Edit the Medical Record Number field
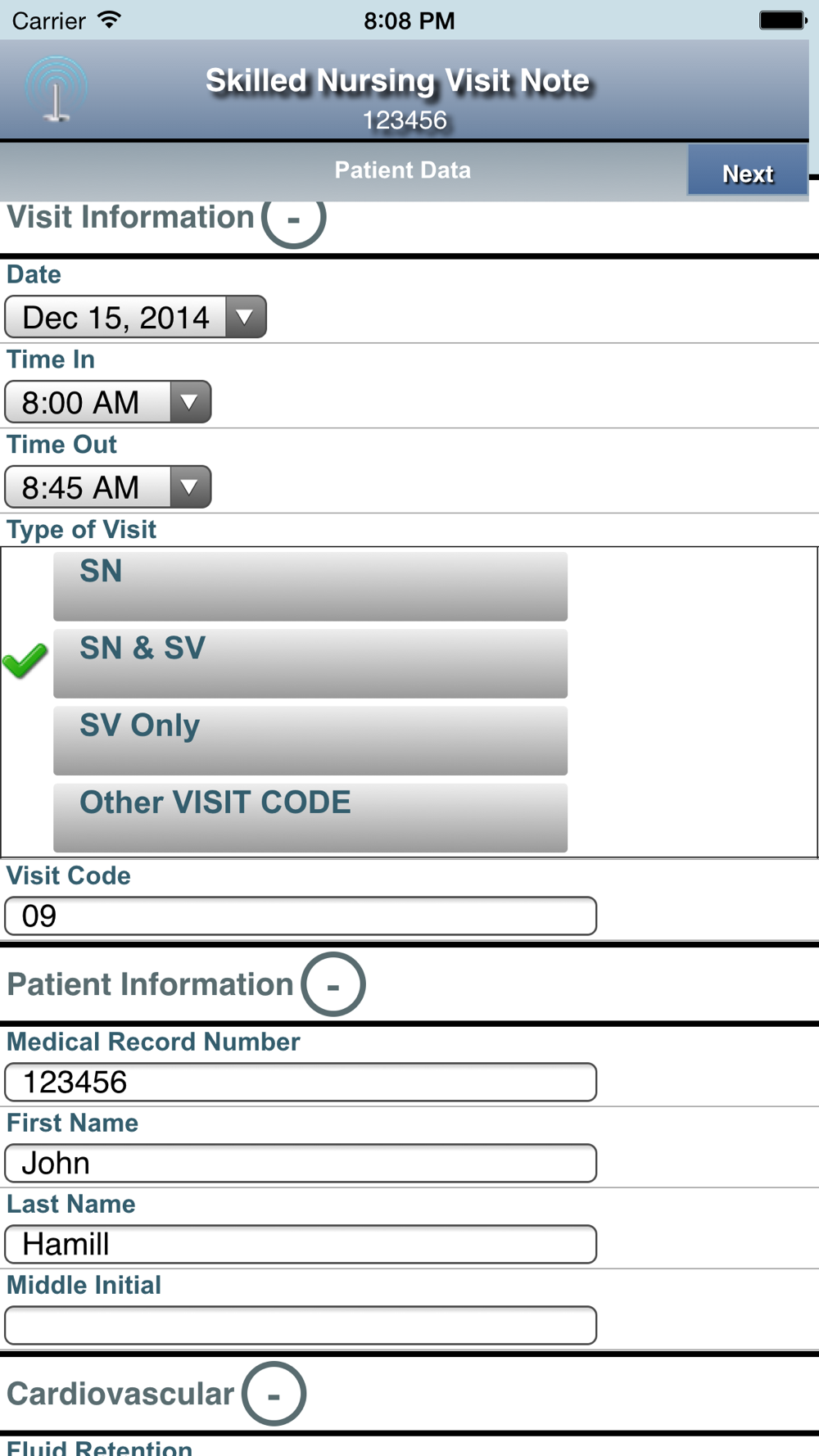 click(x=300, y=1082)
